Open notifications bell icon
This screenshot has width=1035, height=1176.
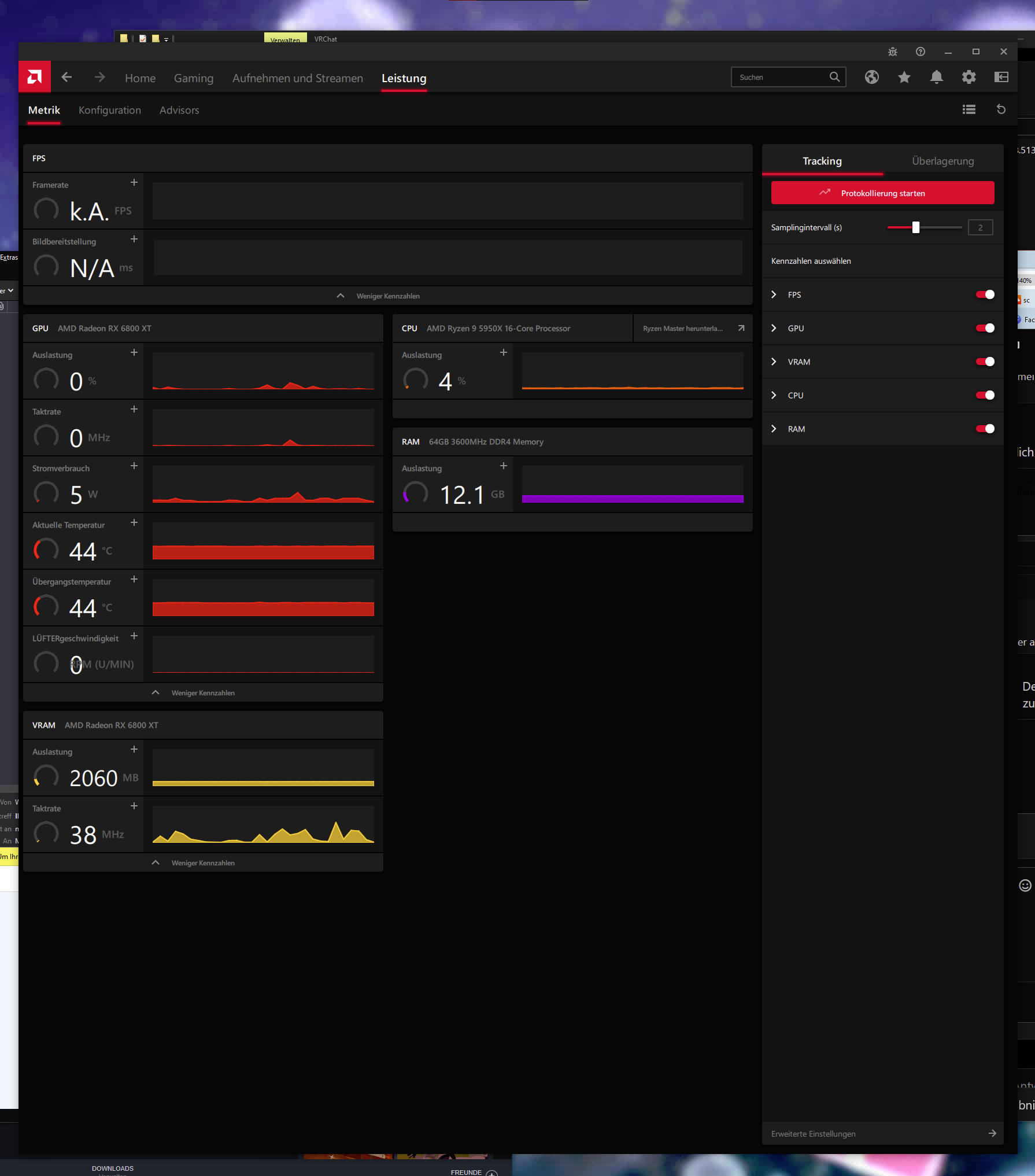(937, 77)
